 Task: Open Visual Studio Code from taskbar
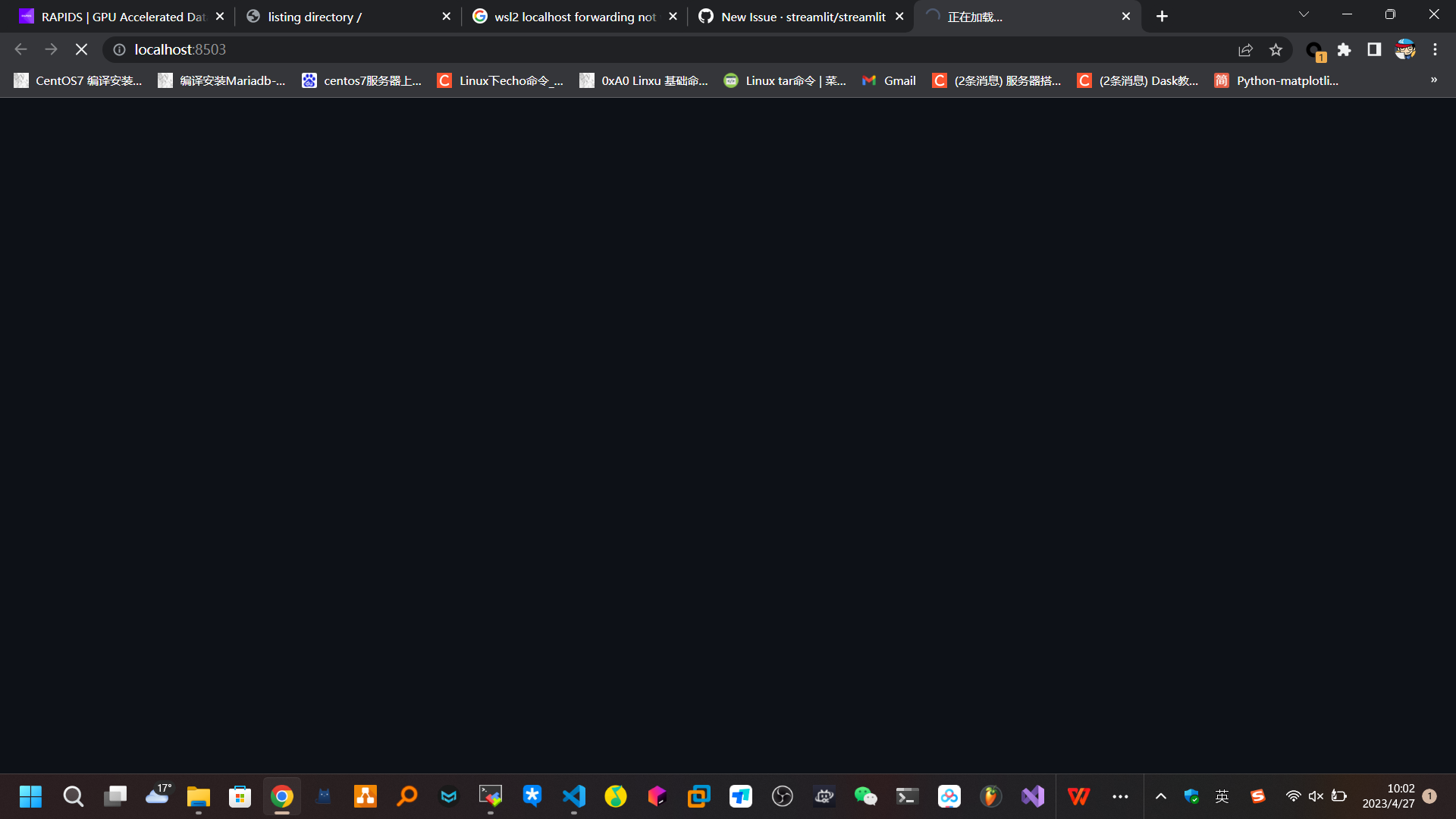tap(574, 796)
